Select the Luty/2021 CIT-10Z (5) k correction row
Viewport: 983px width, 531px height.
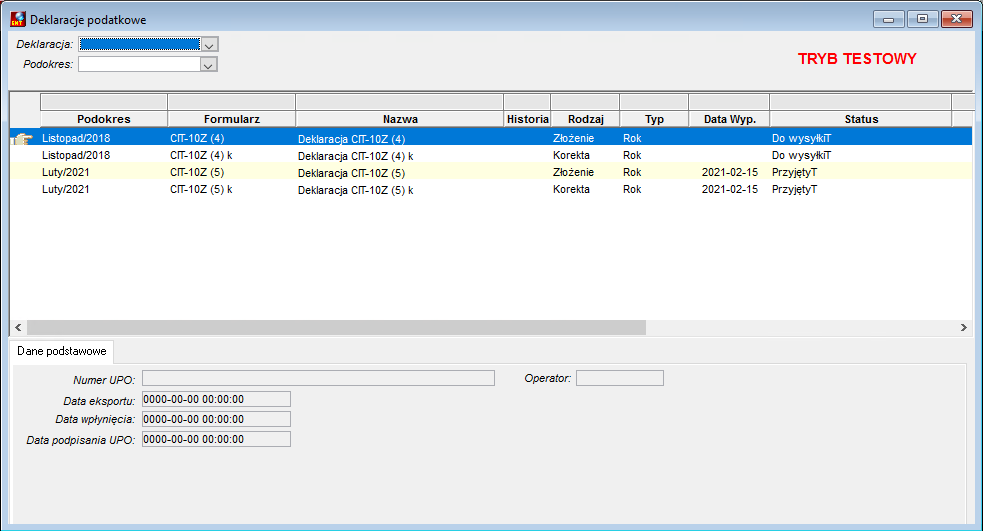(x=491, y=189)
